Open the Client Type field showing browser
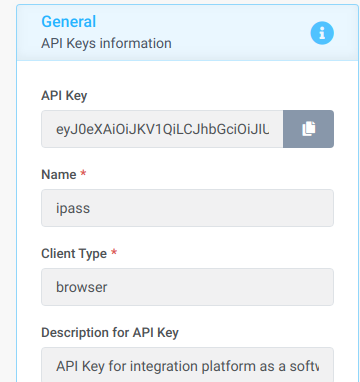 coord(187,287)
